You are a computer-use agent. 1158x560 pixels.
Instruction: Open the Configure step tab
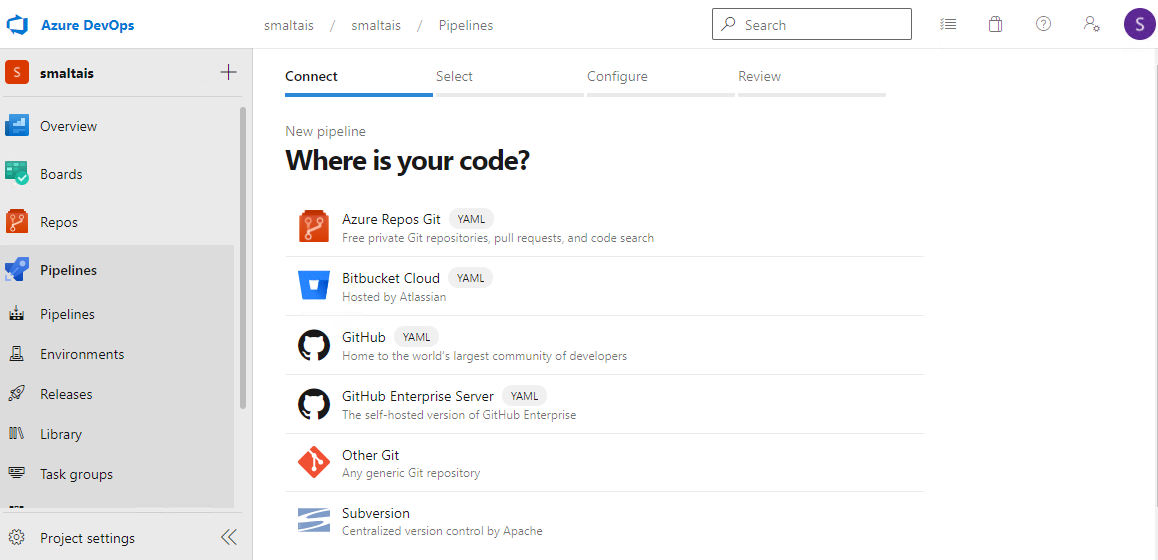(617, 77)
